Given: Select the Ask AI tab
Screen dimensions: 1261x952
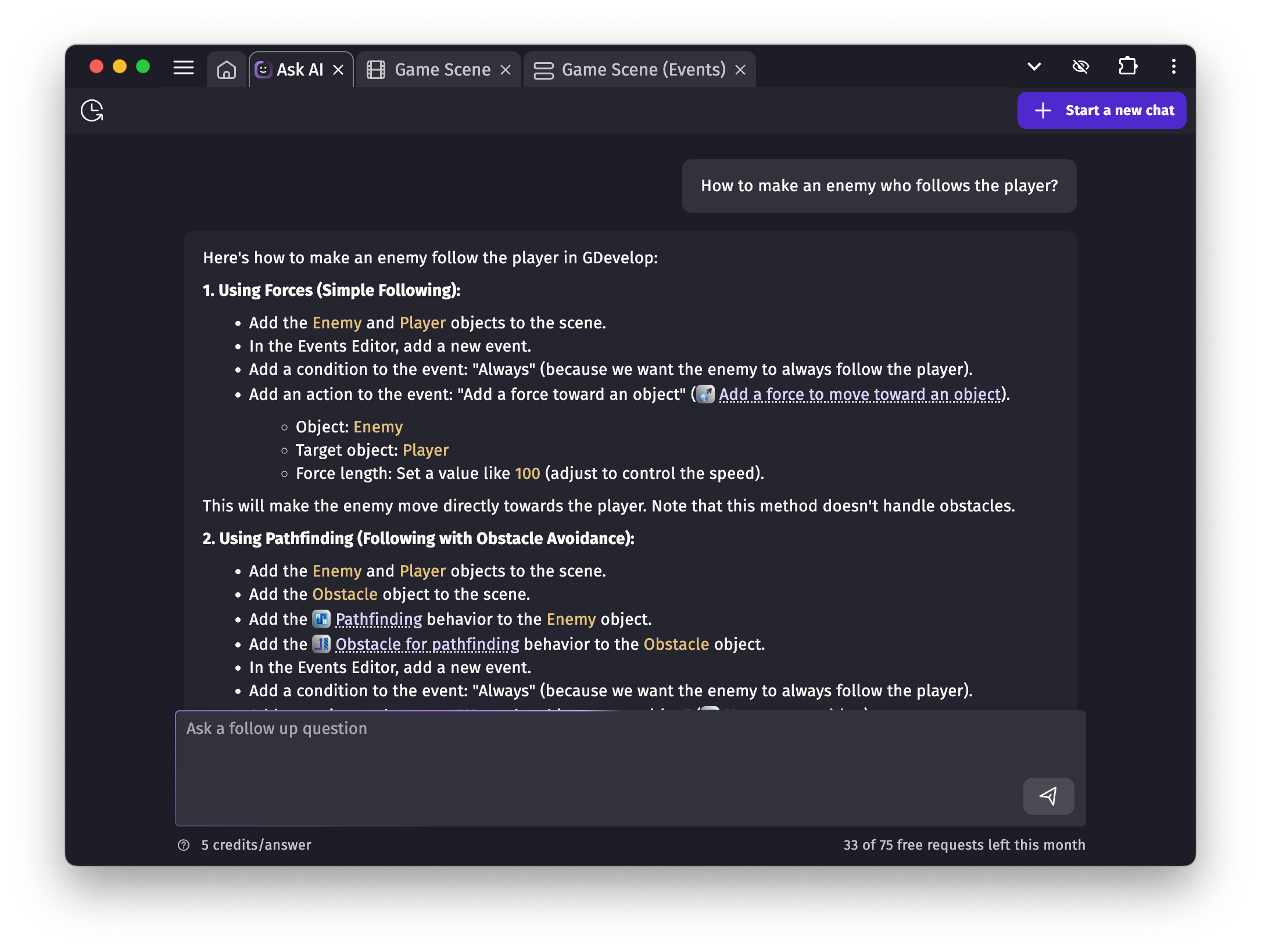Looking at the screenshot, I should (300, 69).
